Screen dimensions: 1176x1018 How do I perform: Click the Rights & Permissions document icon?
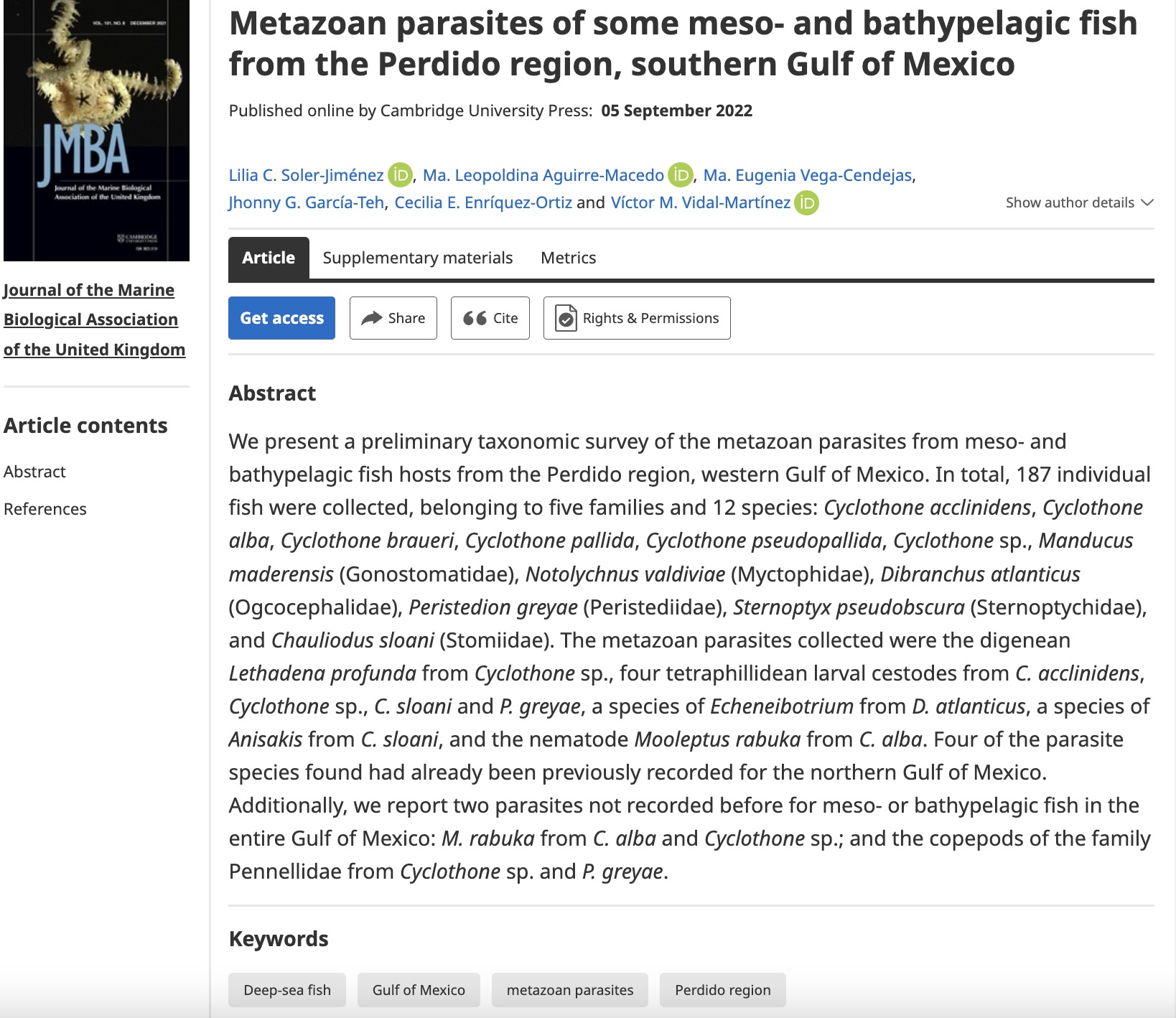coord(567,318)
